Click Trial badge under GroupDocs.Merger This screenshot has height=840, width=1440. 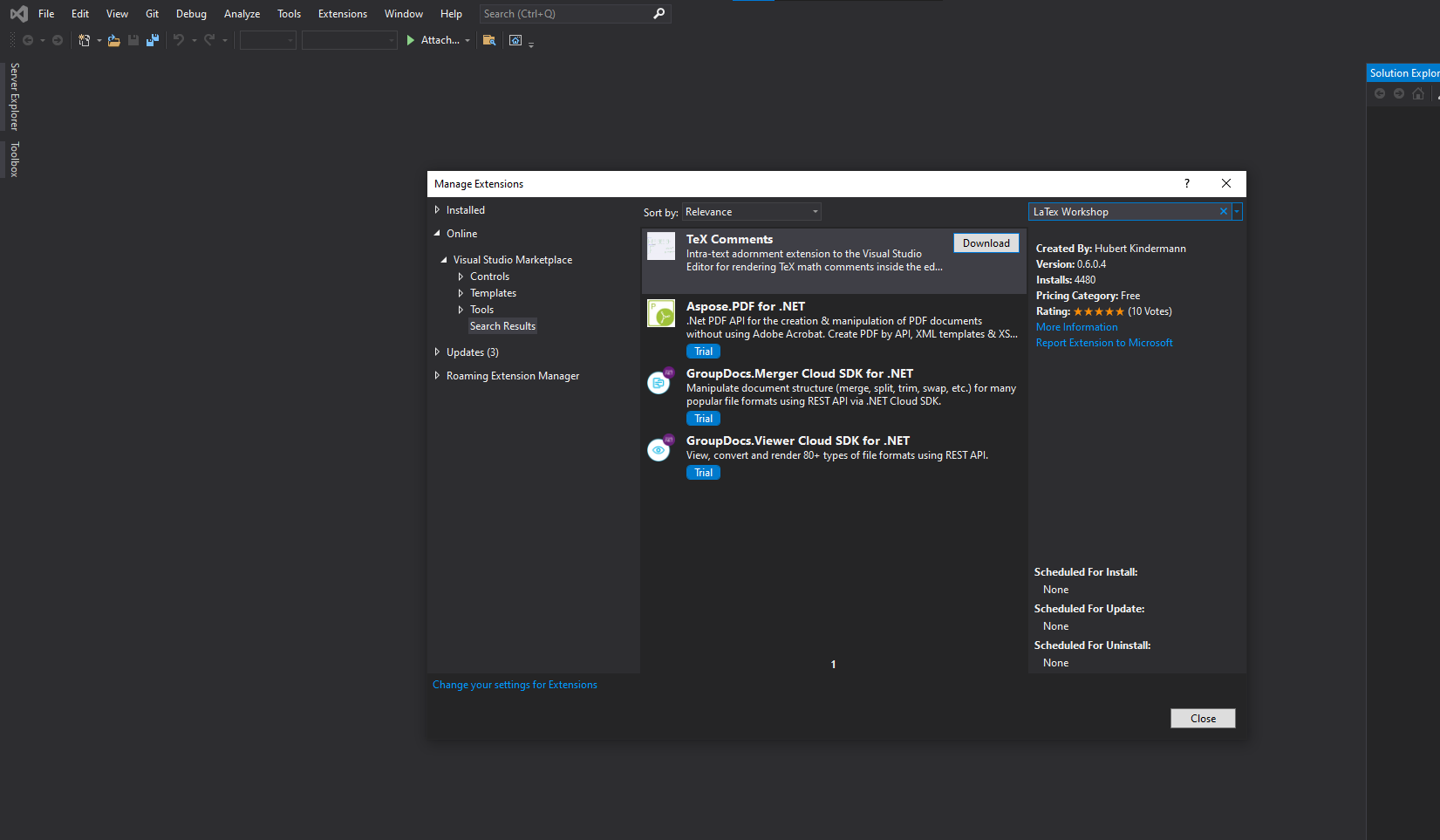tap(703, 419)
